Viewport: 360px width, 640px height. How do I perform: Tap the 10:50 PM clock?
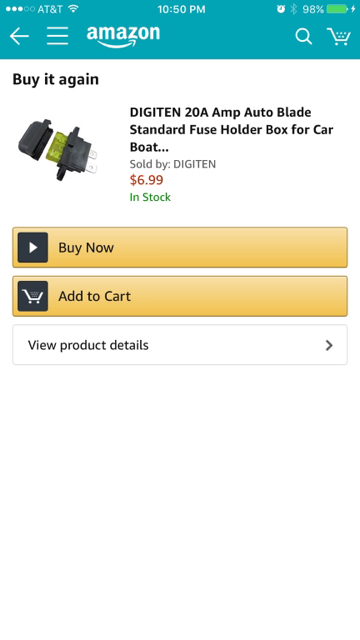[x=181, y=9]
